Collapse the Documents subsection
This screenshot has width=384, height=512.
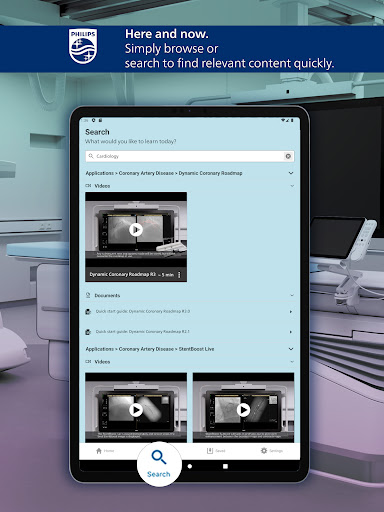click(x=292, y=295)
